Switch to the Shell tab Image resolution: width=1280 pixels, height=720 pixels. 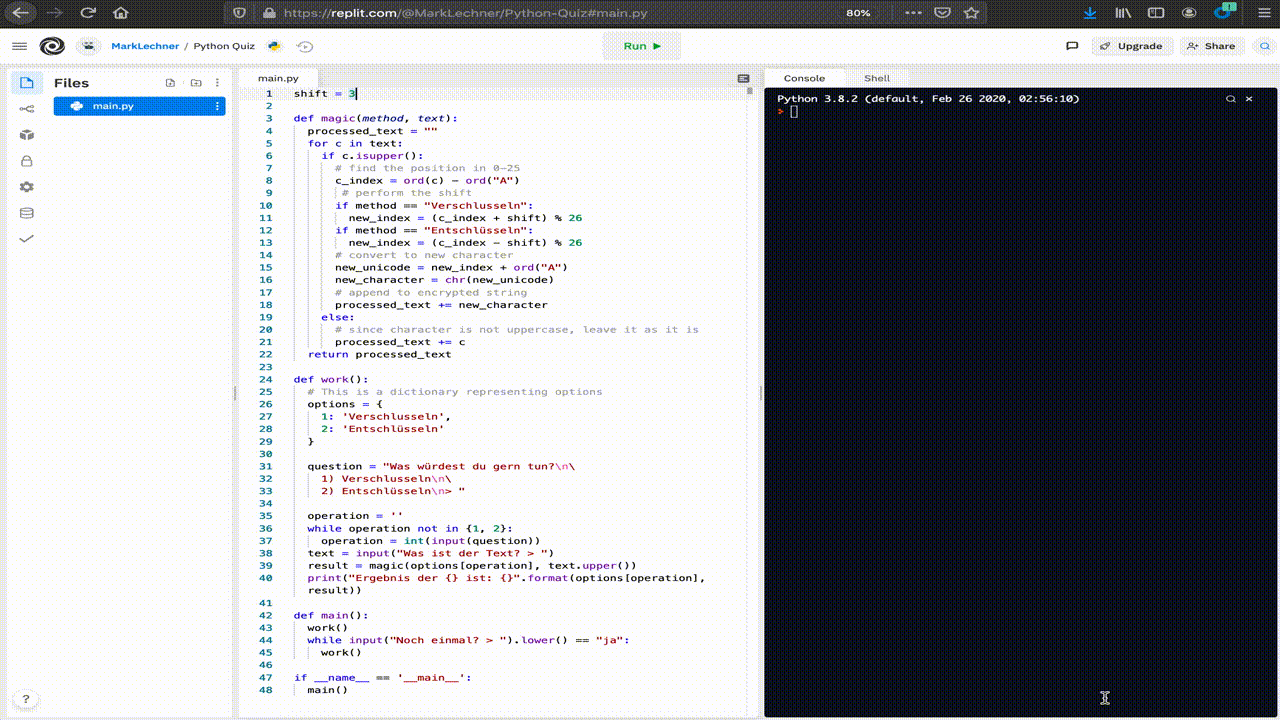point(877,78)
